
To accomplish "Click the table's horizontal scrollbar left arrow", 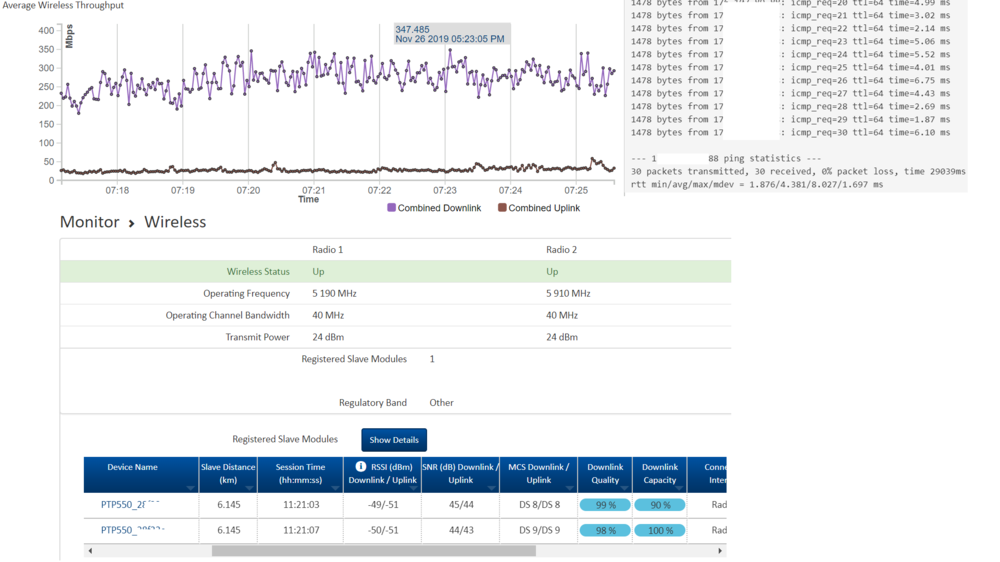I will [90, 551].
